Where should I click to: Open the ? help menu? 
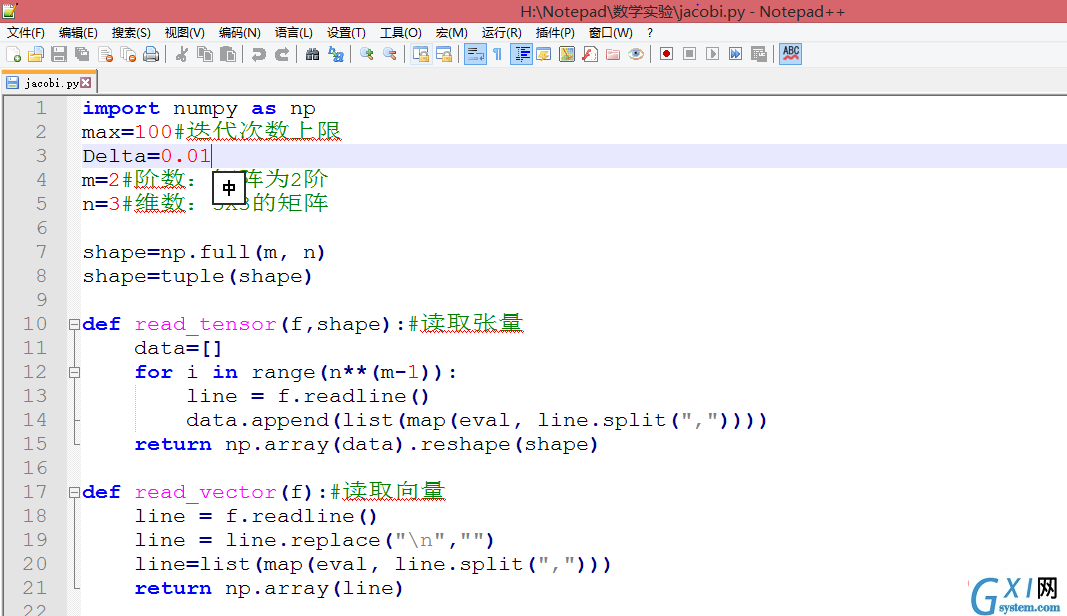(650, 33)
